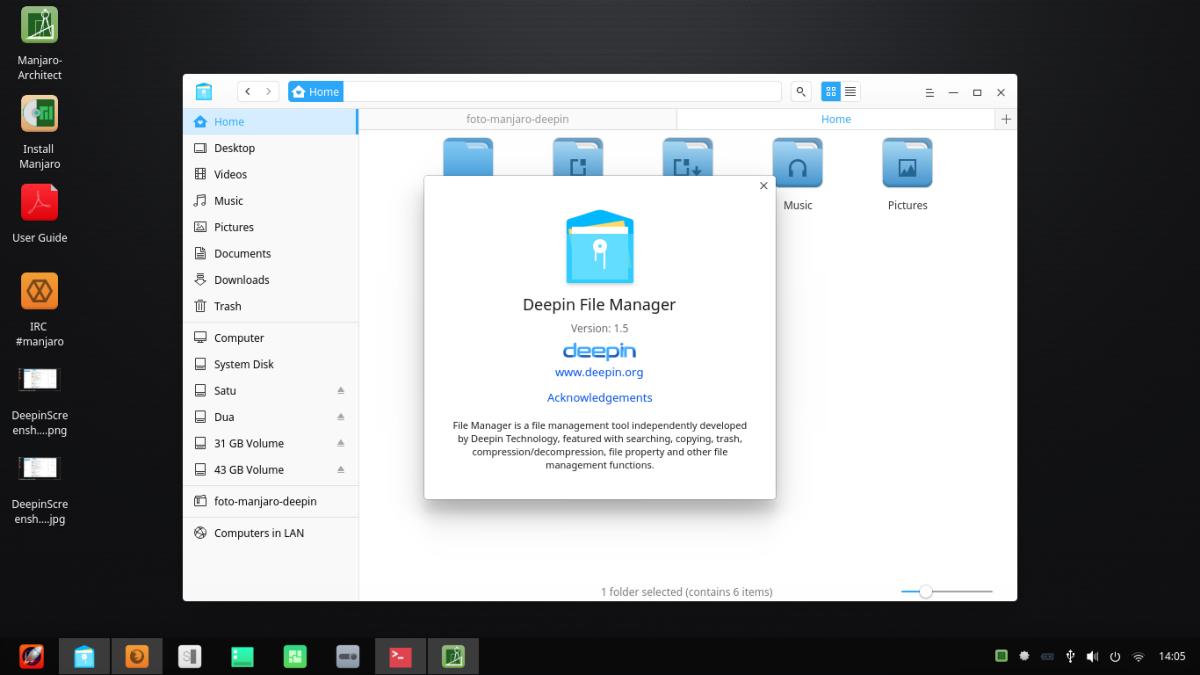Open the green grid app store dock icon
Screen dimensions: 1200x675
[x=294, y=656]
